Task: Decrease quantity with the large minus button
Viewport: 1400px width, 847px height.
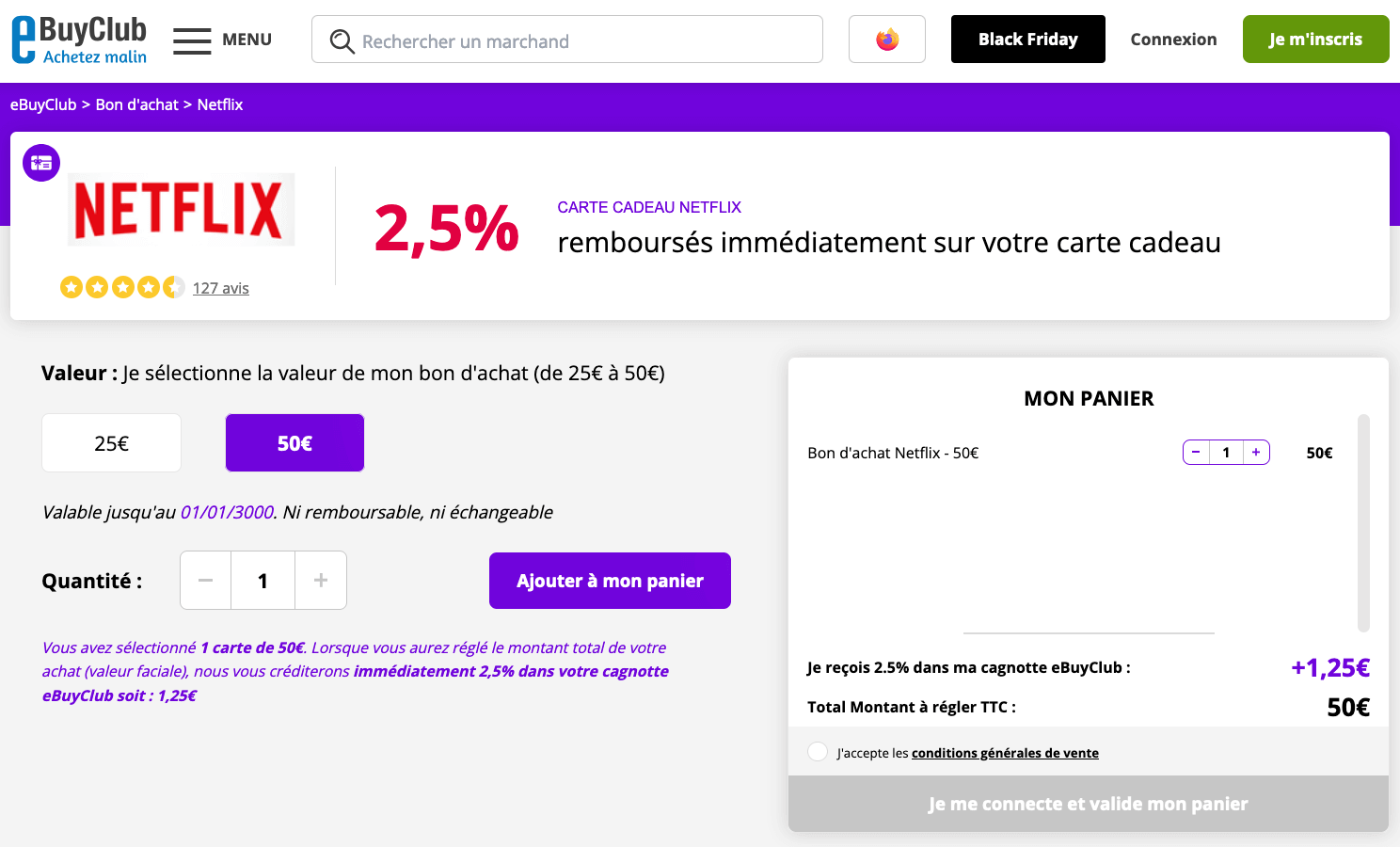Action: click(205, 581)
